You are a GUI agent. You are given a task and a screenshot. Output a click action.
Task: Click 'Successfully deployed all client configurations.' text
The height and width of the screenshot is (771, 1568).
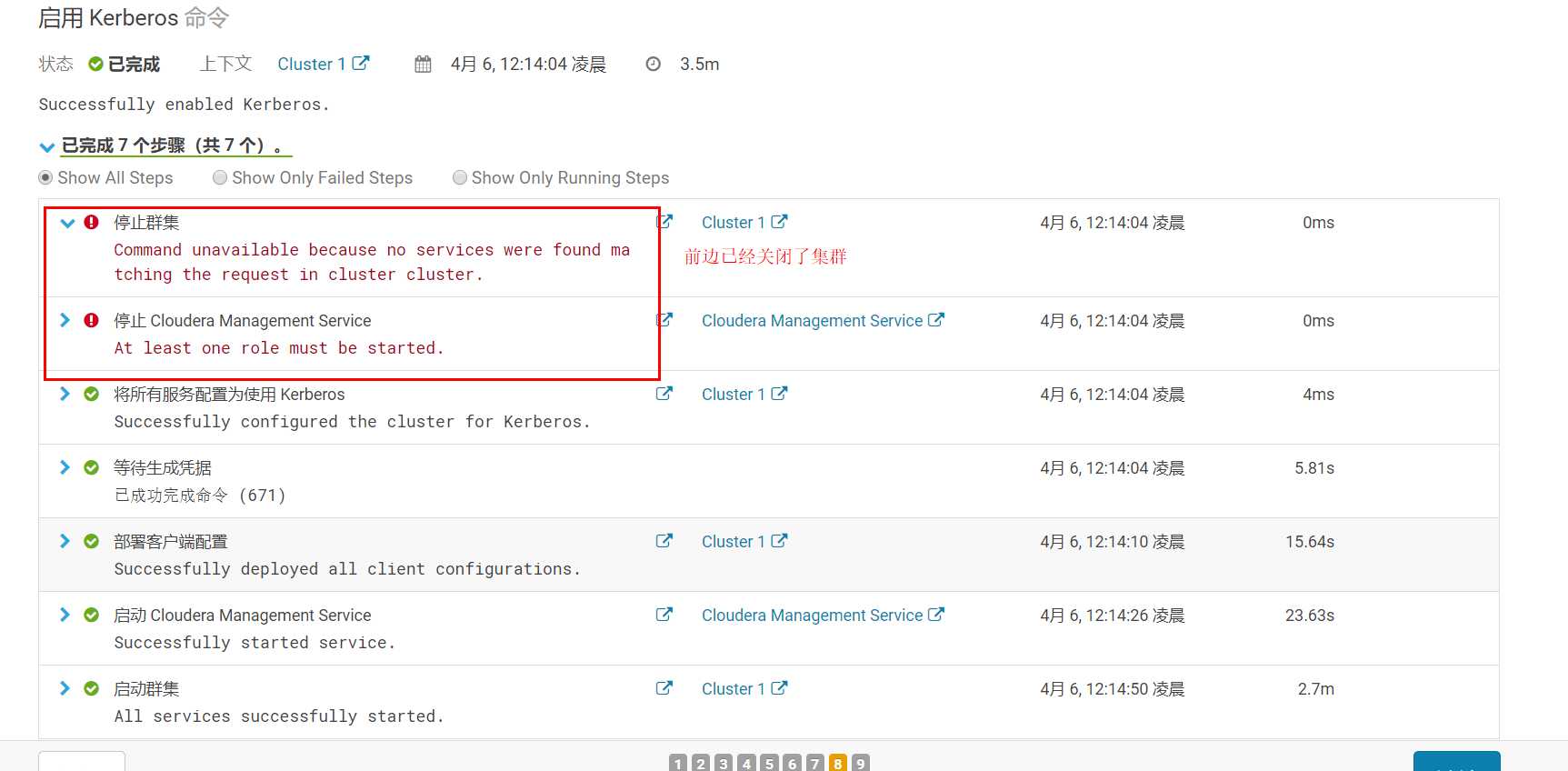(347, 569)
